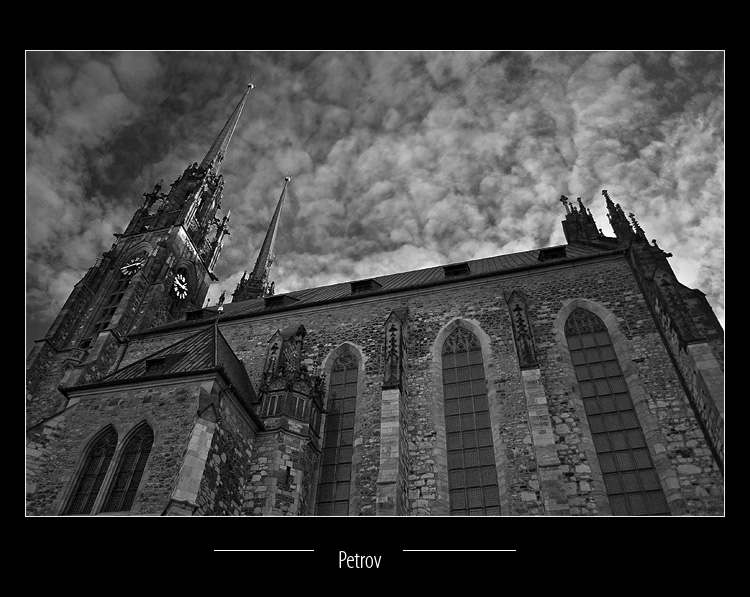Screen dimensions: 750x597
Task: Click the rightmost roof dormer window
Action: [552, 254]
